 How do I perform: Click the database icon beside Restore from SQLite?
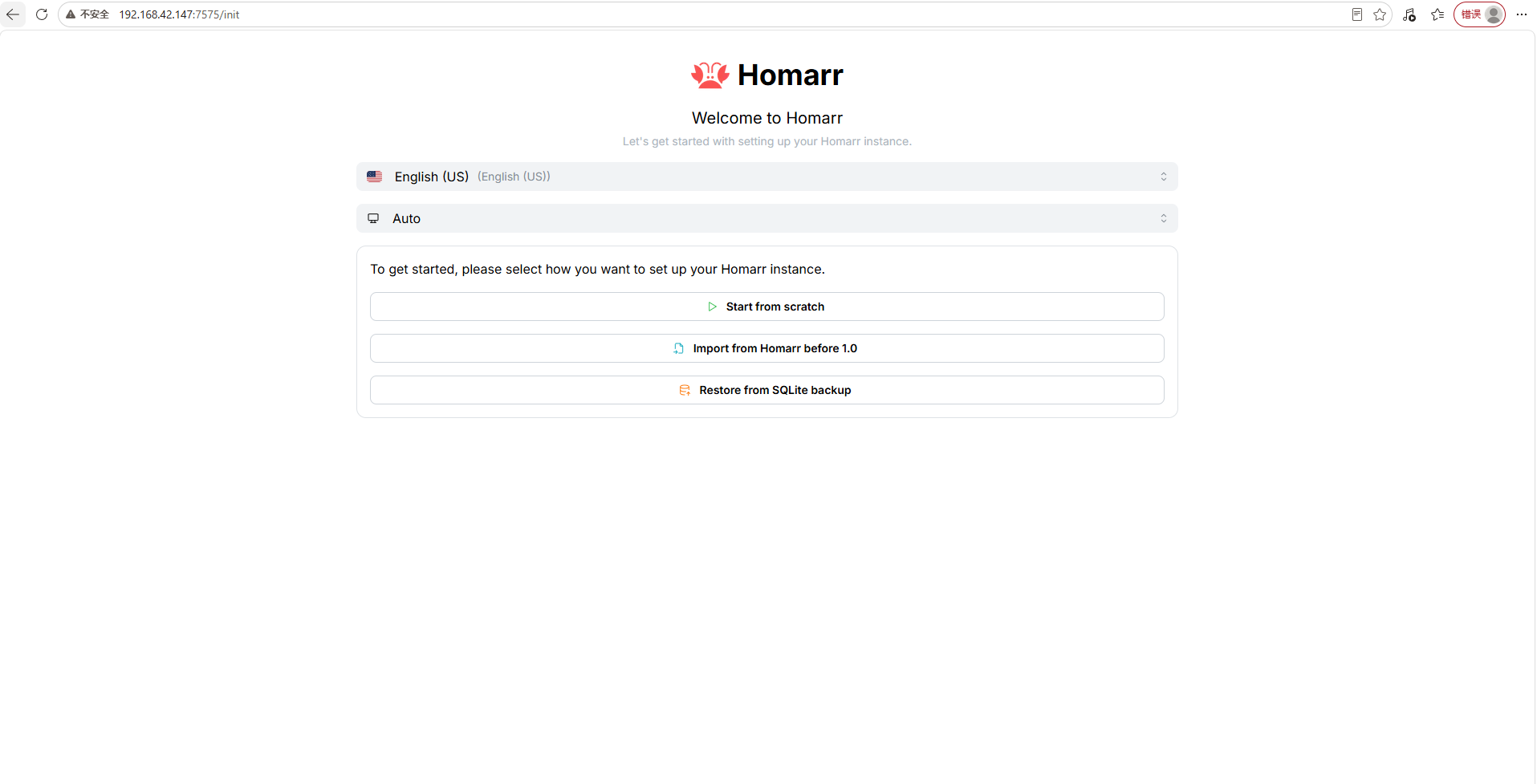tap(685, 390)
